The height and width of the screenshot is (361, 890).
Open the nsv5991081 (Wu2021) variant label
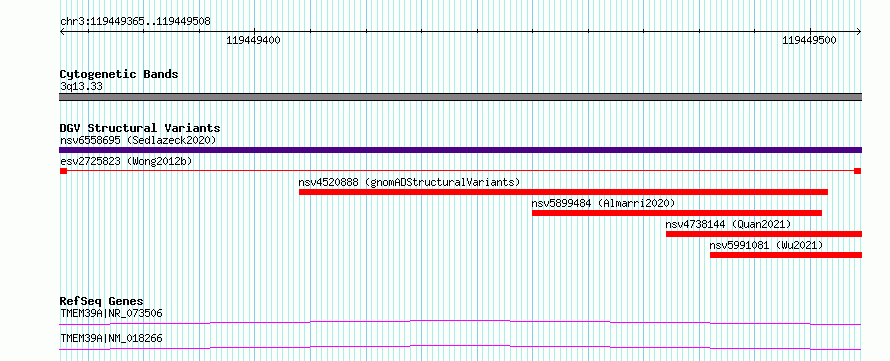[766, 245]
